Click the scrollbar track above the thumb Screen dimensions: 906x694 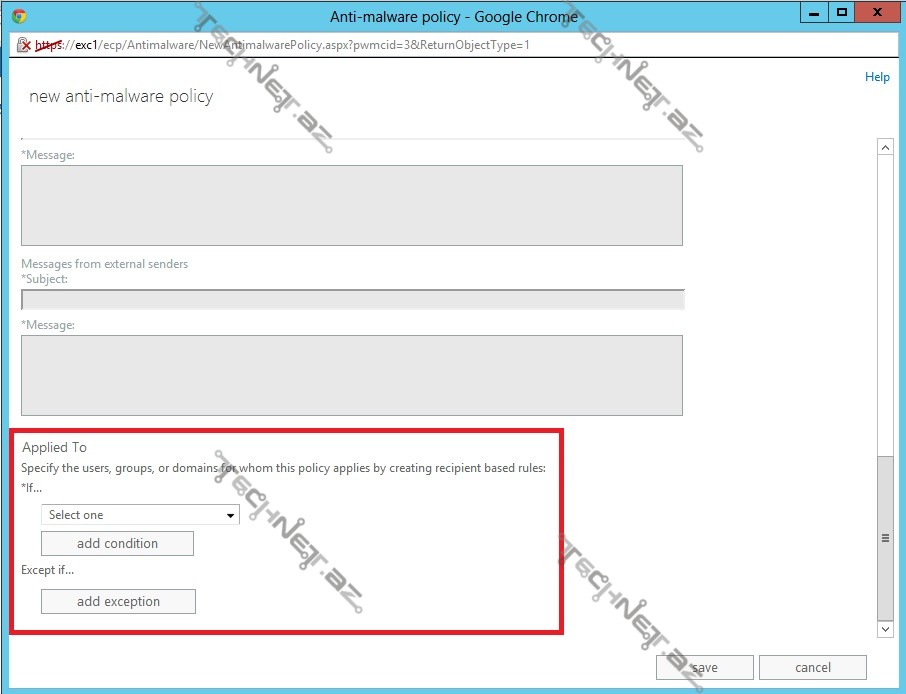884,300
